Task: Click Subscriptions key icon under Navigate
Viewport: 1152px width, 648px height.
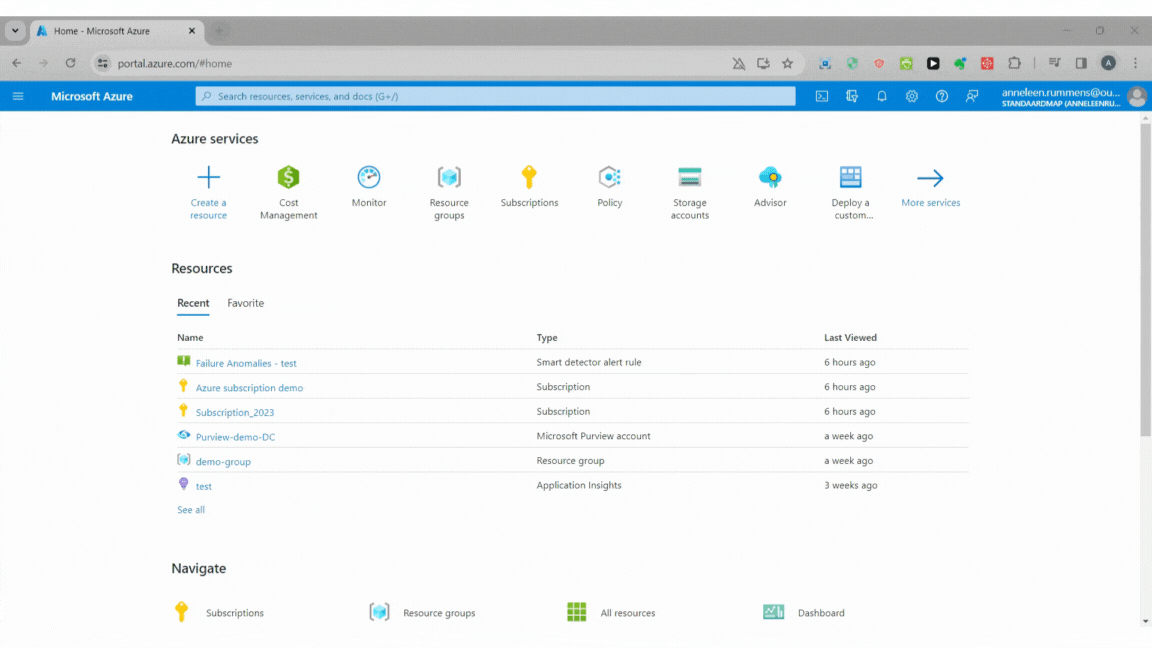Action: point(181,611)
